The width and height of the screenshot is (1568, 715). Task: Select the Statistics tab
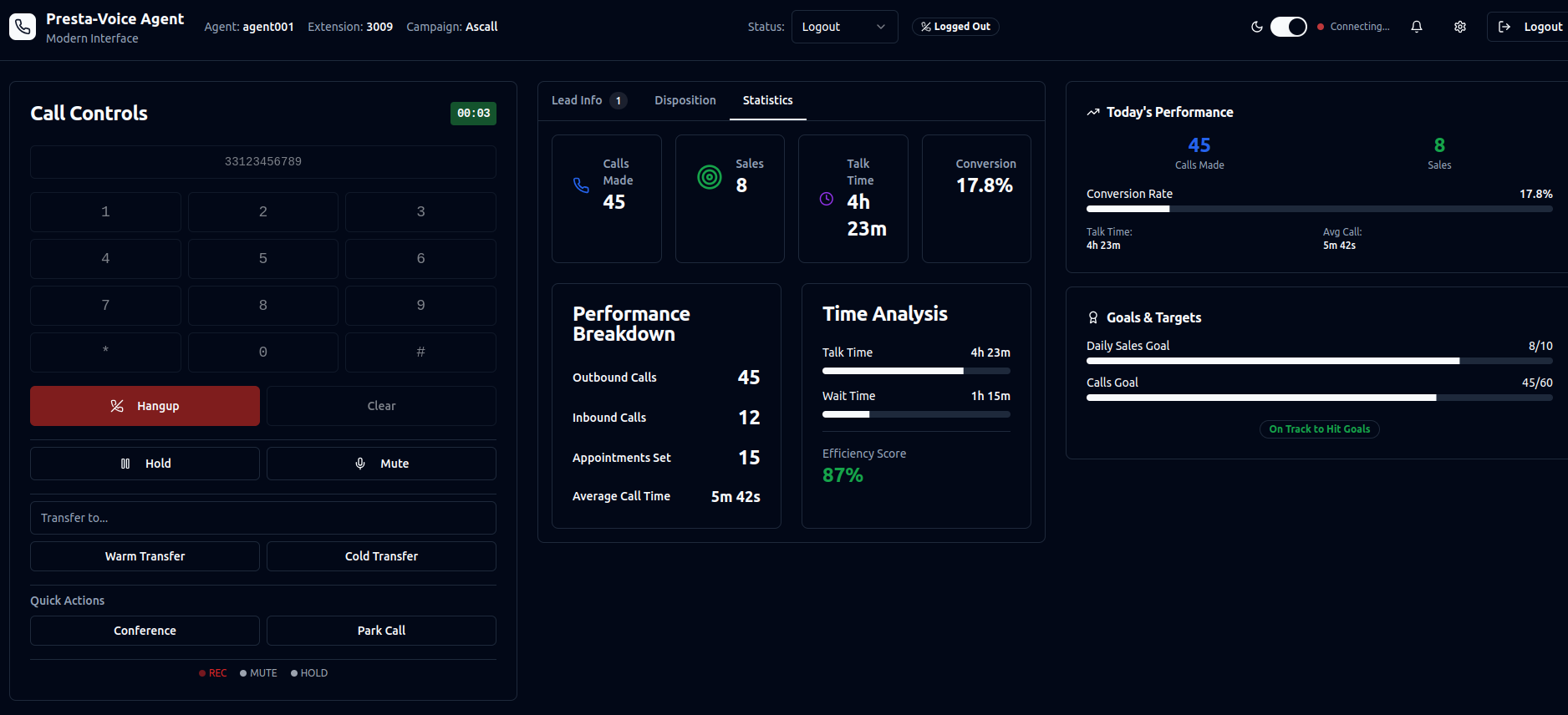(x=768, y=100)
